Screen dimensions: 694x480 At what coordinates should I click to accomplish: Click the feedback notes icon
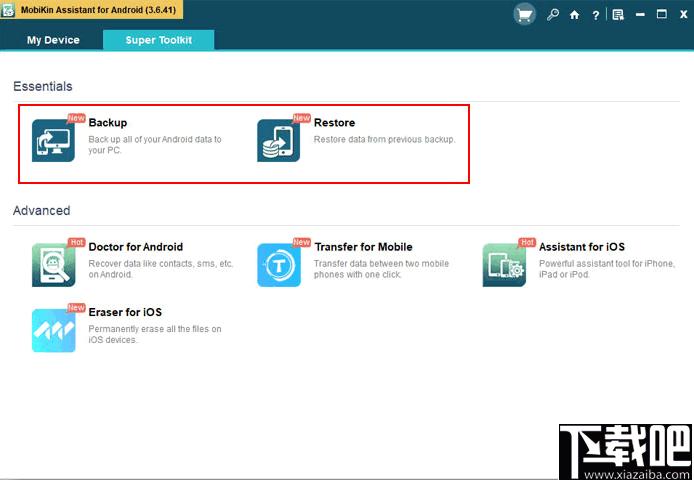coord(618,15)
